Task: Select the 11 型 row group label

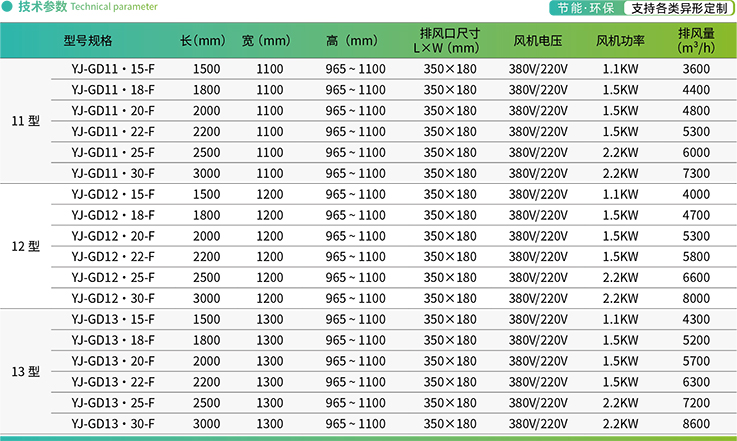Action: (25, 121)
